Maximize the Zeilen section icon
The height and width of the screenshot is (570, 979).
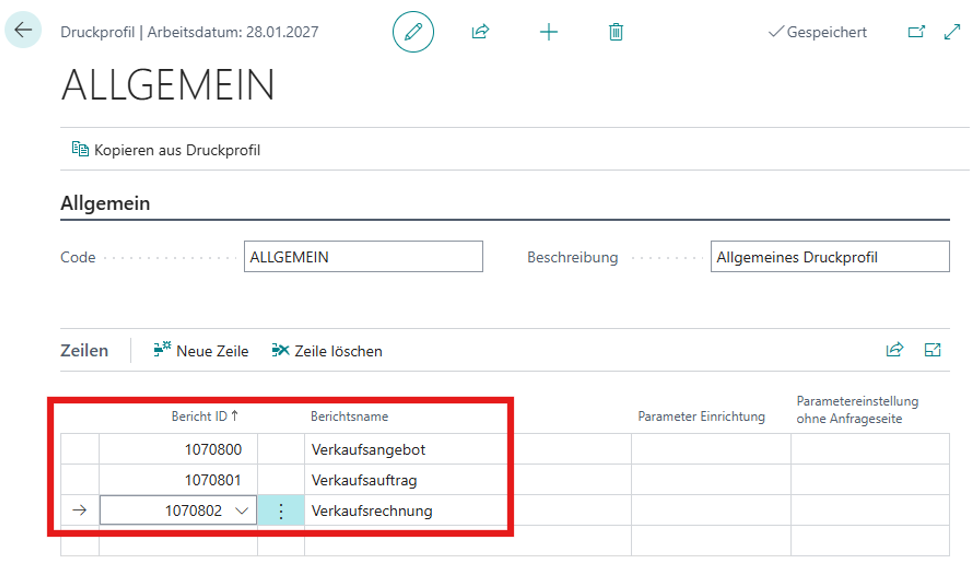[933, 350]
